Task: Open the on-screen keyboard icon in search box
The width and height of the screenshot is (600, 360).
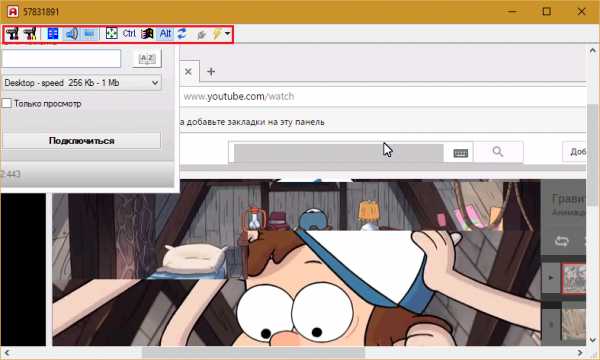Action: 460,153
